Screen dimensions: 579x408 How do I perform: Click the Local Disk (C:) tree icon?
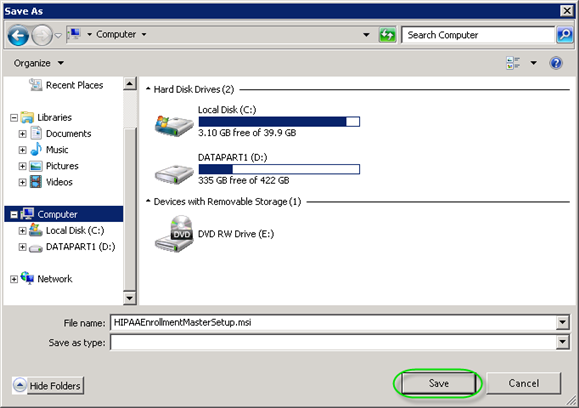pyautogui.click(x=36, y=230)
